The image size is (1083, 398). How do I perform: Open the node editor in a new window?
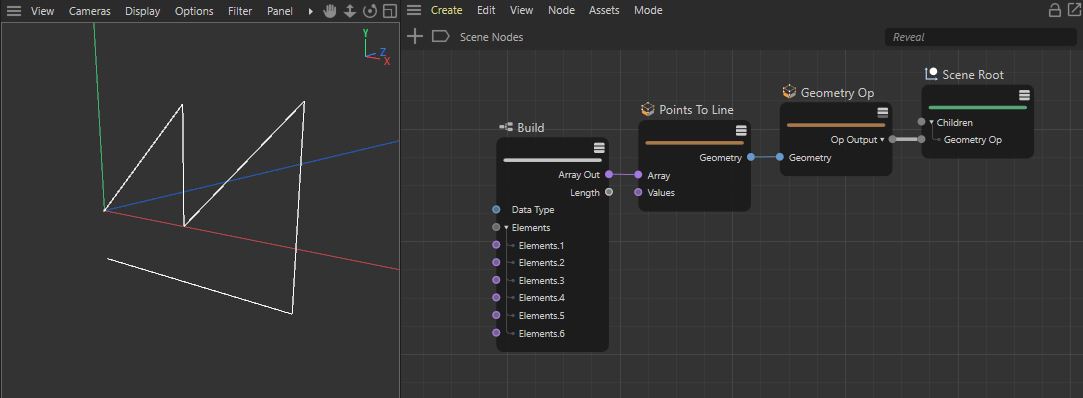tap(1074, 10)
